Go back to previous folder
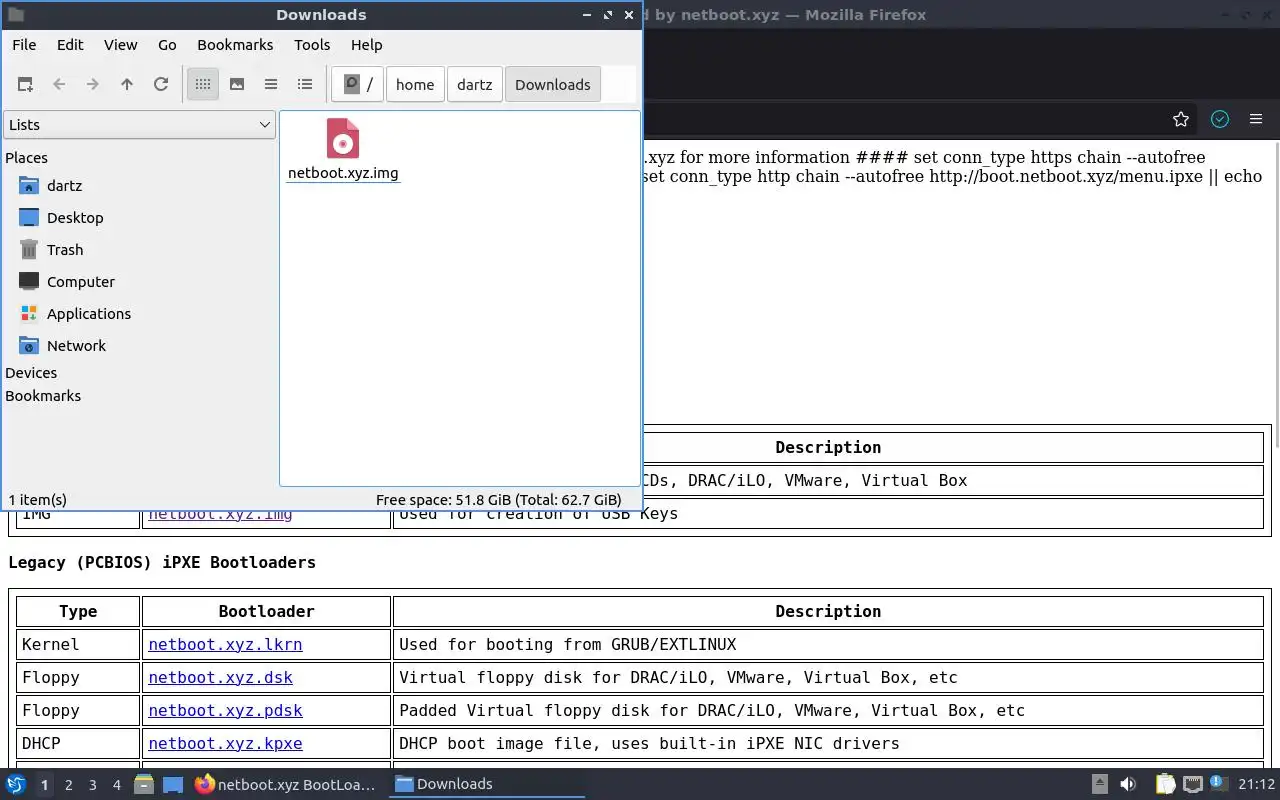The image size is (1280, 800). click(59, 85)
